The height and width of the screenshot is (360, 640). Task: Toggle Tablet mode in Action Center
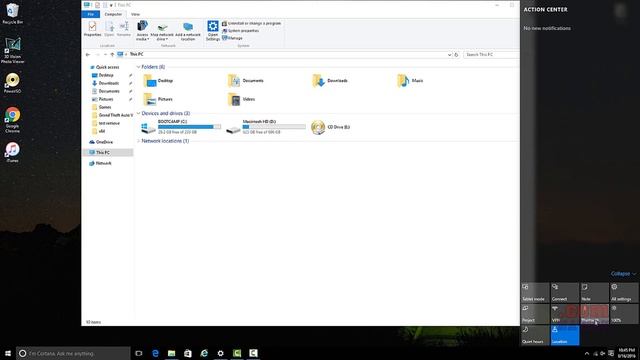(535, 293)
